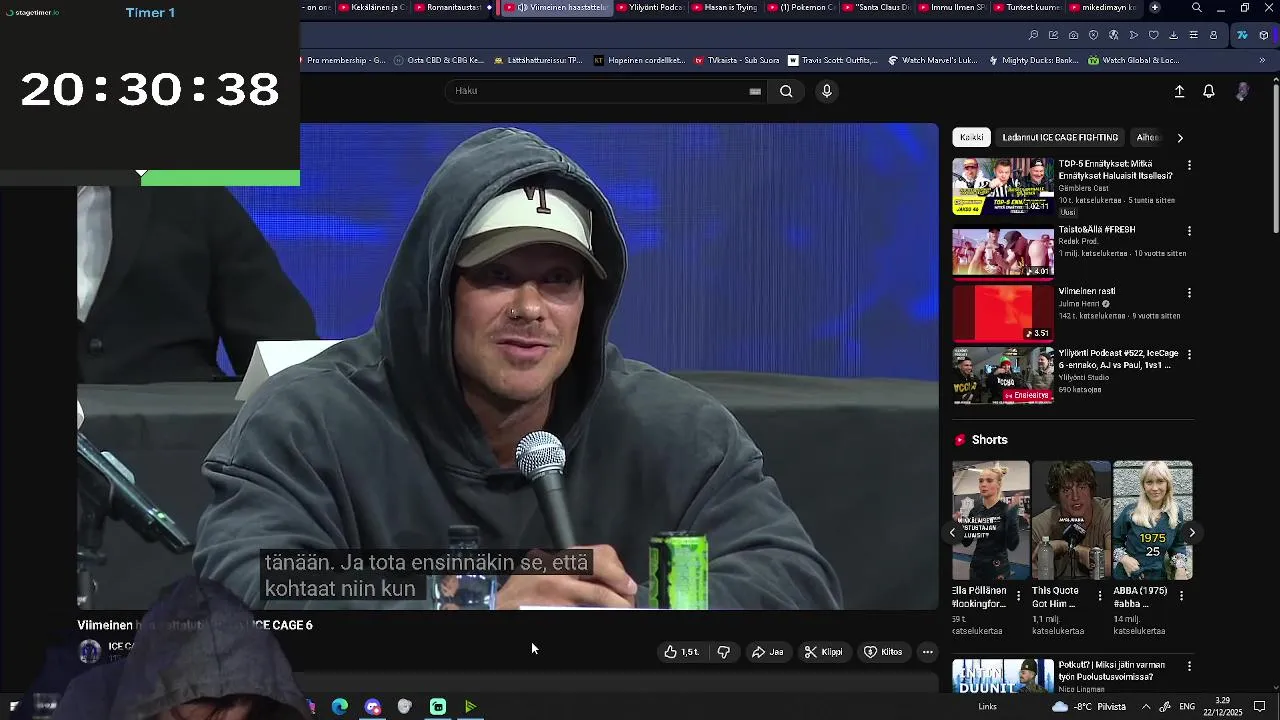The height and width of the screenshot is (720, 1280).
Task: Open the on-screen keyboard icon in search
Action: tap(755, 91)
